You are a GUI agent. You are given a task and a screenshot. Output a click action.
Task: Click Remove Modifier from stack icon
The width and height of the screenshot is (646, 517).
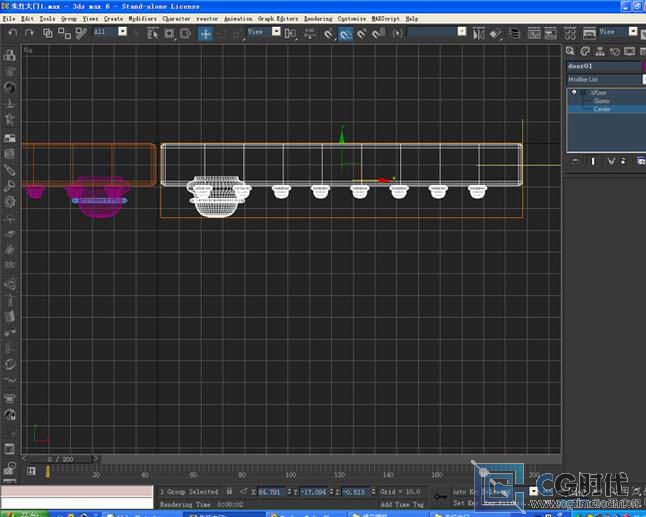tap(623, 161)
